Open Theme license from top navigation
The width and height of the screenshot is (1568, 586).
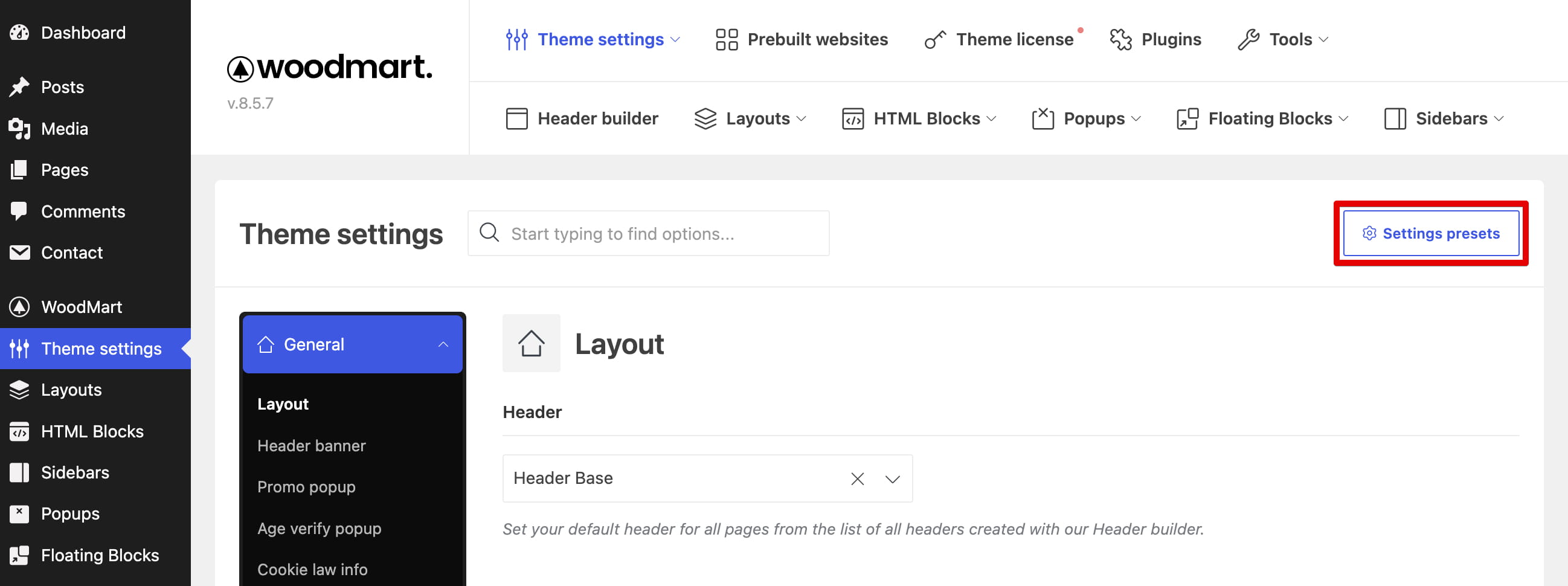(x=998, y=39)
